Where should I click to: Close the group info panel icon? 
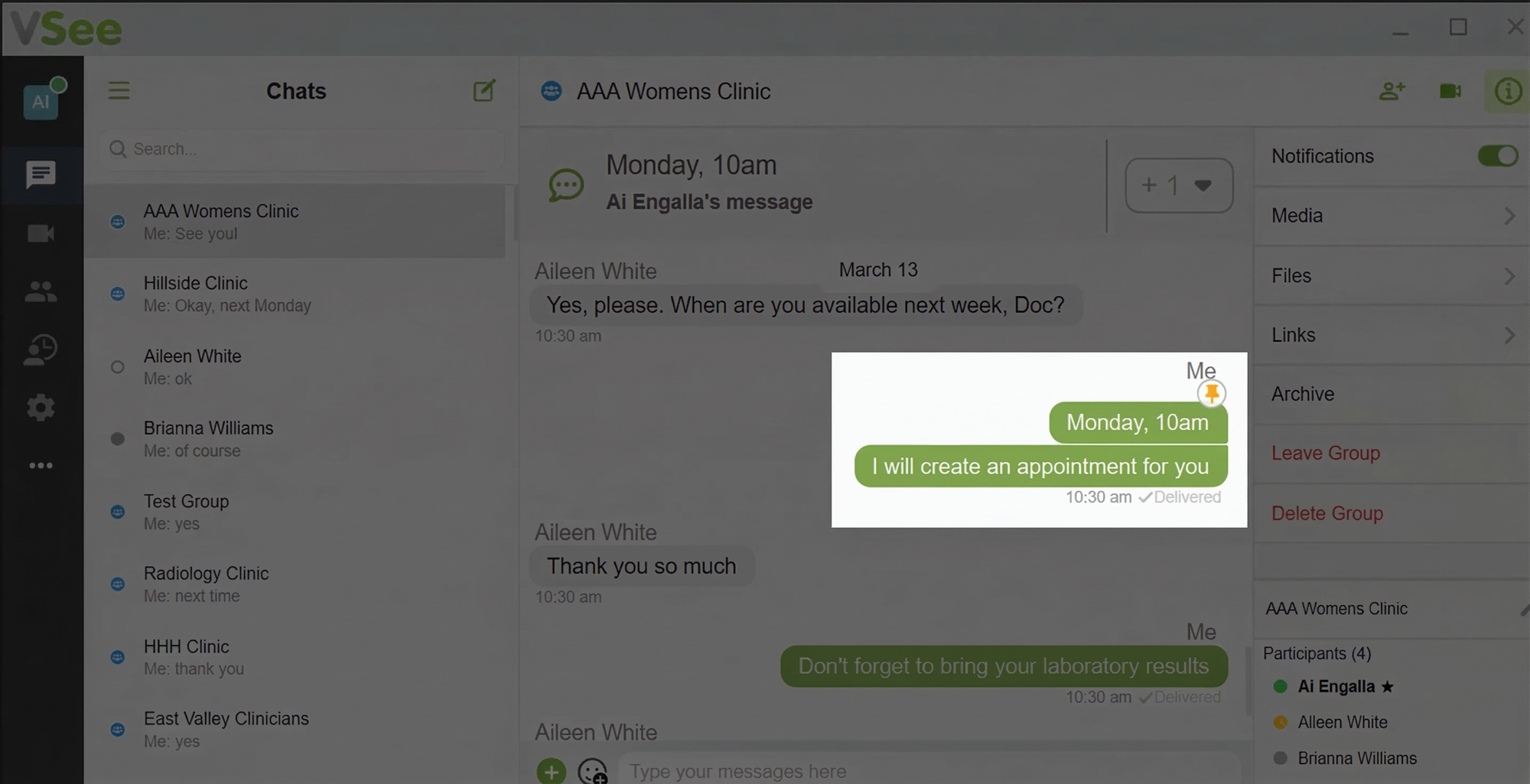click(1507, 91)
